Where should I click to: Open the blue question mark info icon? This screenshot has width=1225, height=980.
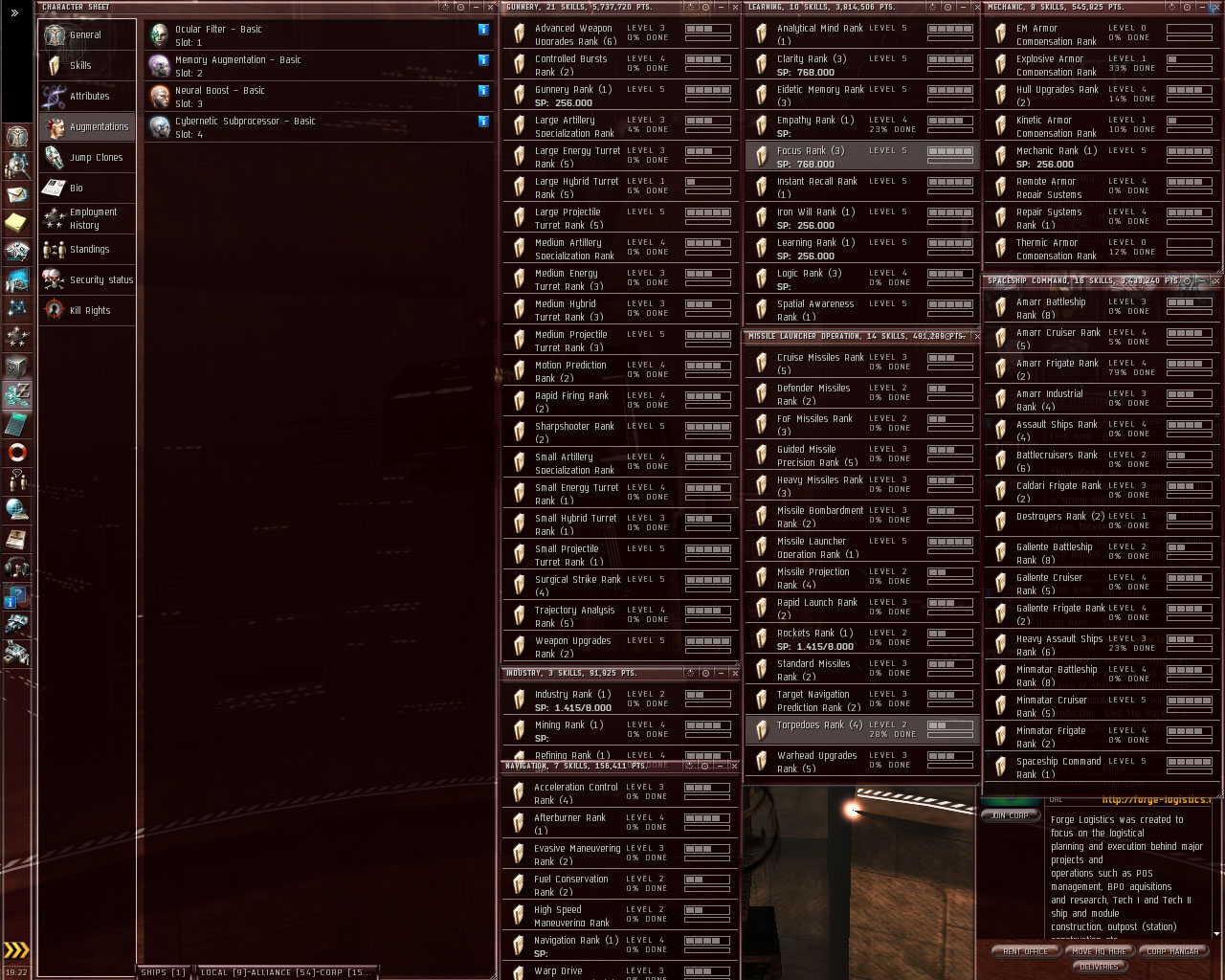click(17, 596)
